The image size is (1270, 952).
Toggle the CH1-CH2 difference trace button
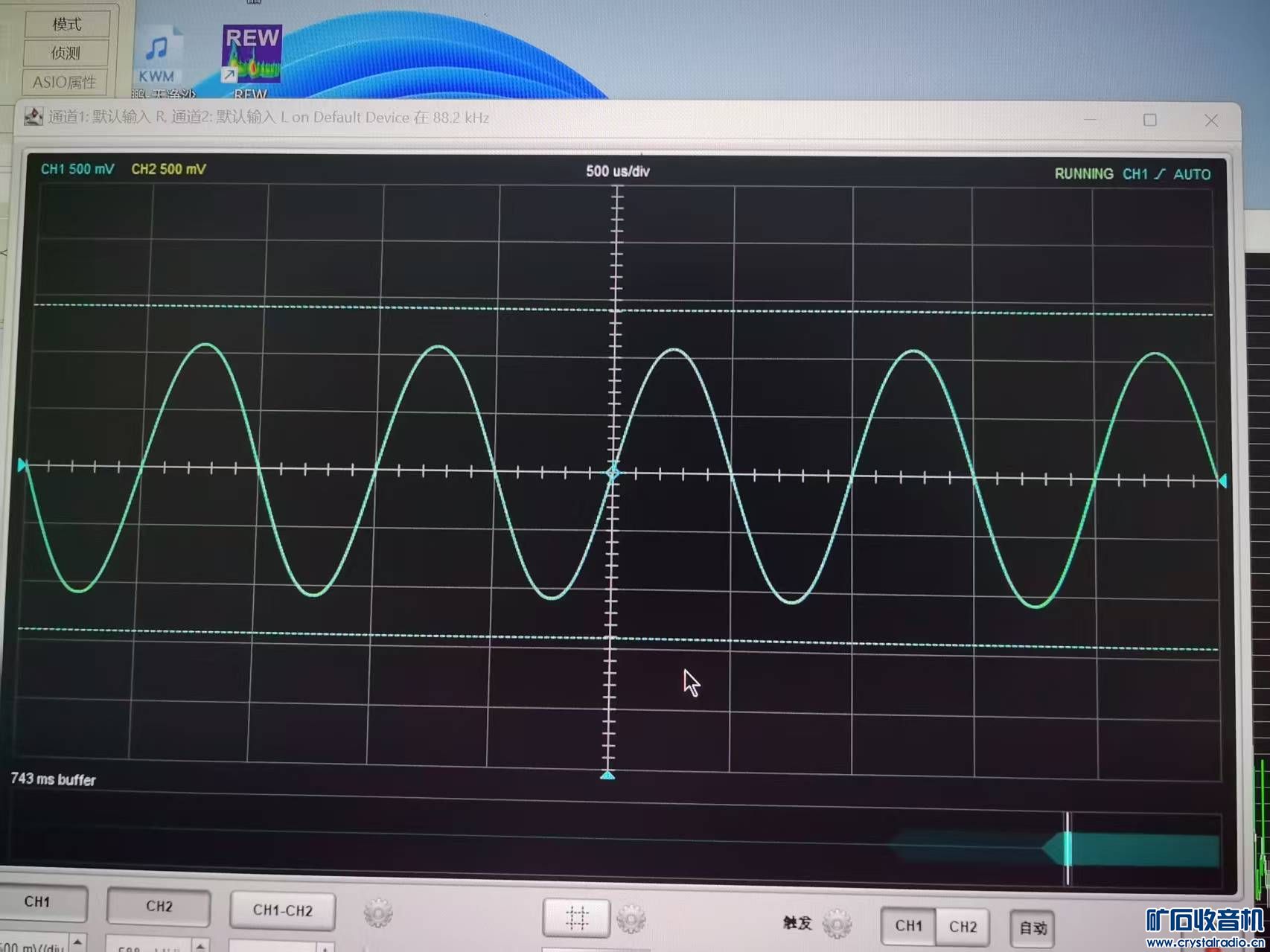point(283,910)
